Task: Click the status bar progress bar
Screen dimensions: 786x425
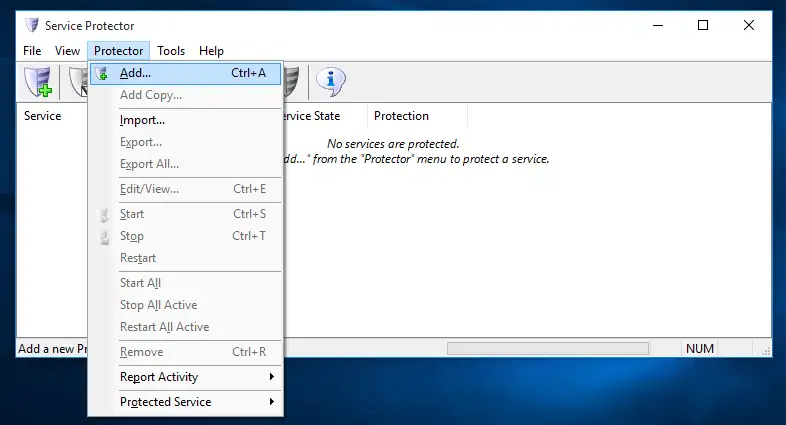Action: point(548,349)
